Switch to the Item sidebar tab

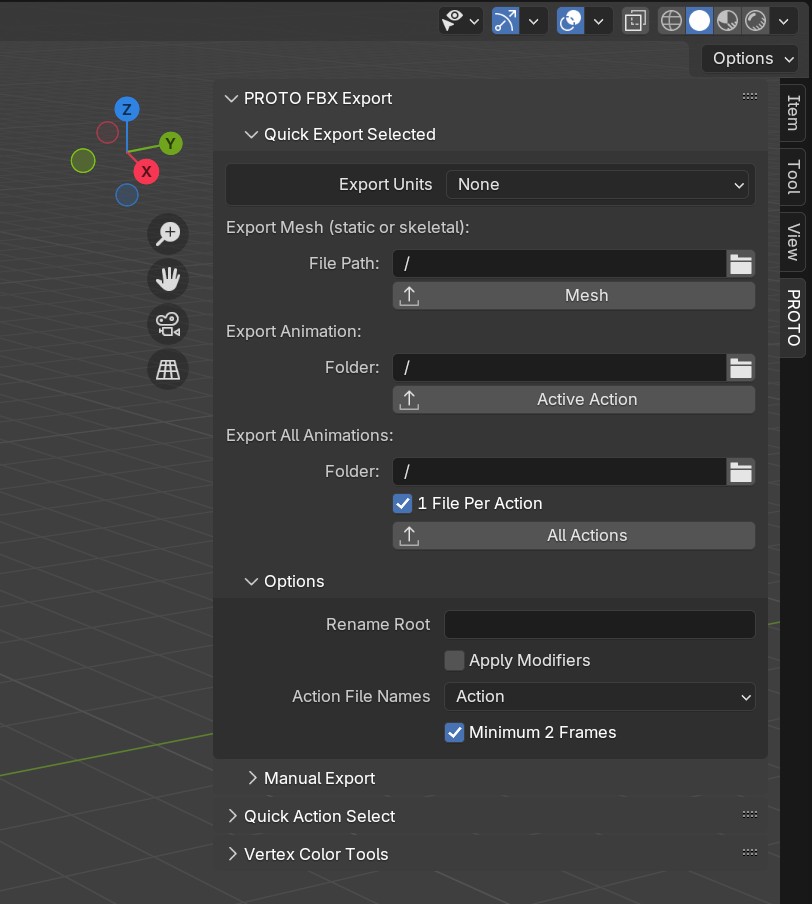click(793, 111)
